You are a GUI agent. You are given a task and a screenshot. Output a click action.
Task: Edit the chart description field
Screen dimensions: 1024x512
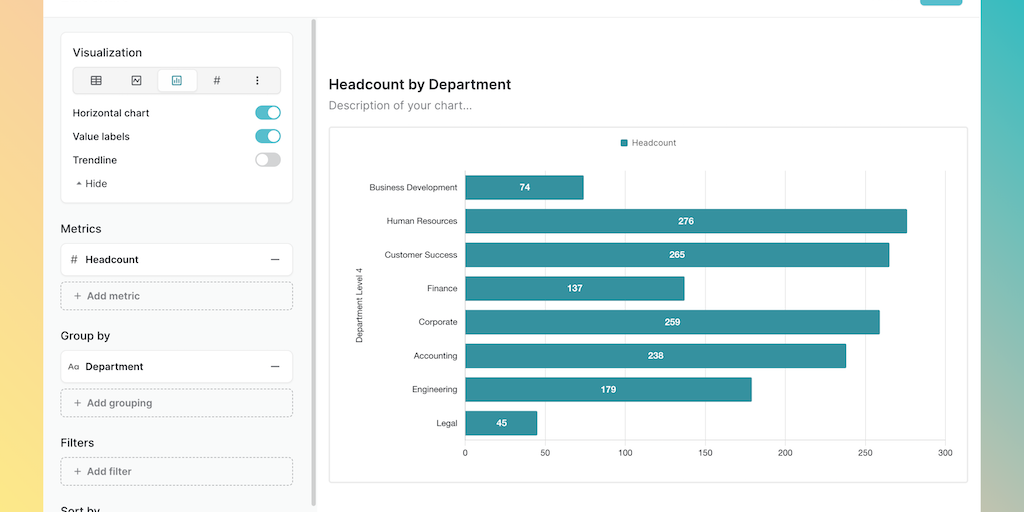400,106
